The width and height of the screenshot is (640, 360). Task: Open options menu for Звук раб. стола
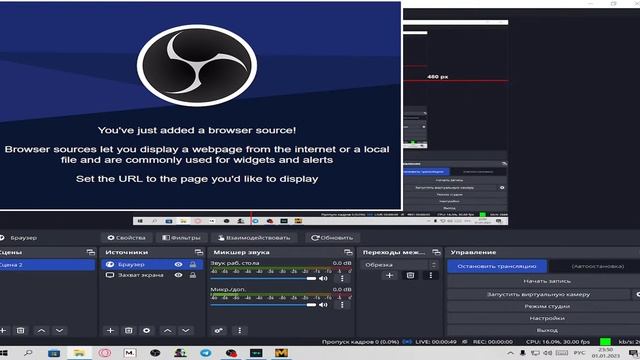(342, 278)
